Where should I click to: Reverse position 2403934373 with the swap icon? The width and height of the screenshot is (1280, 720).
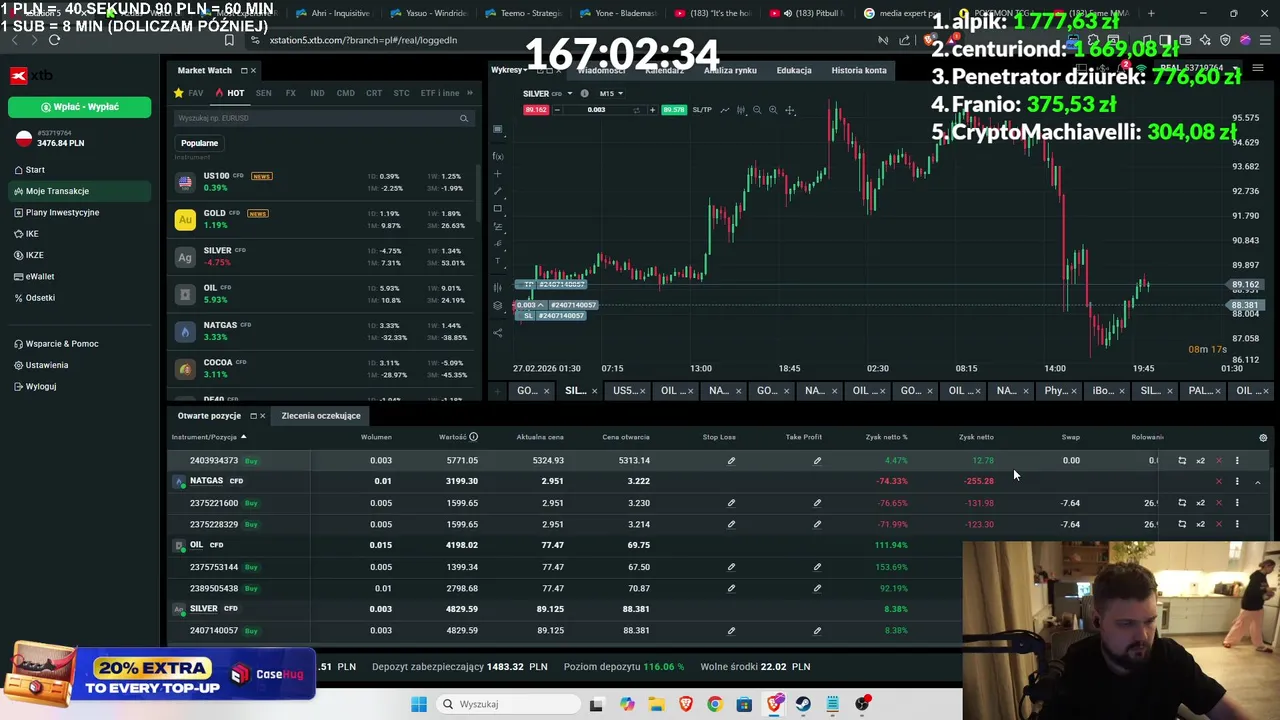tap(1182, 460)
